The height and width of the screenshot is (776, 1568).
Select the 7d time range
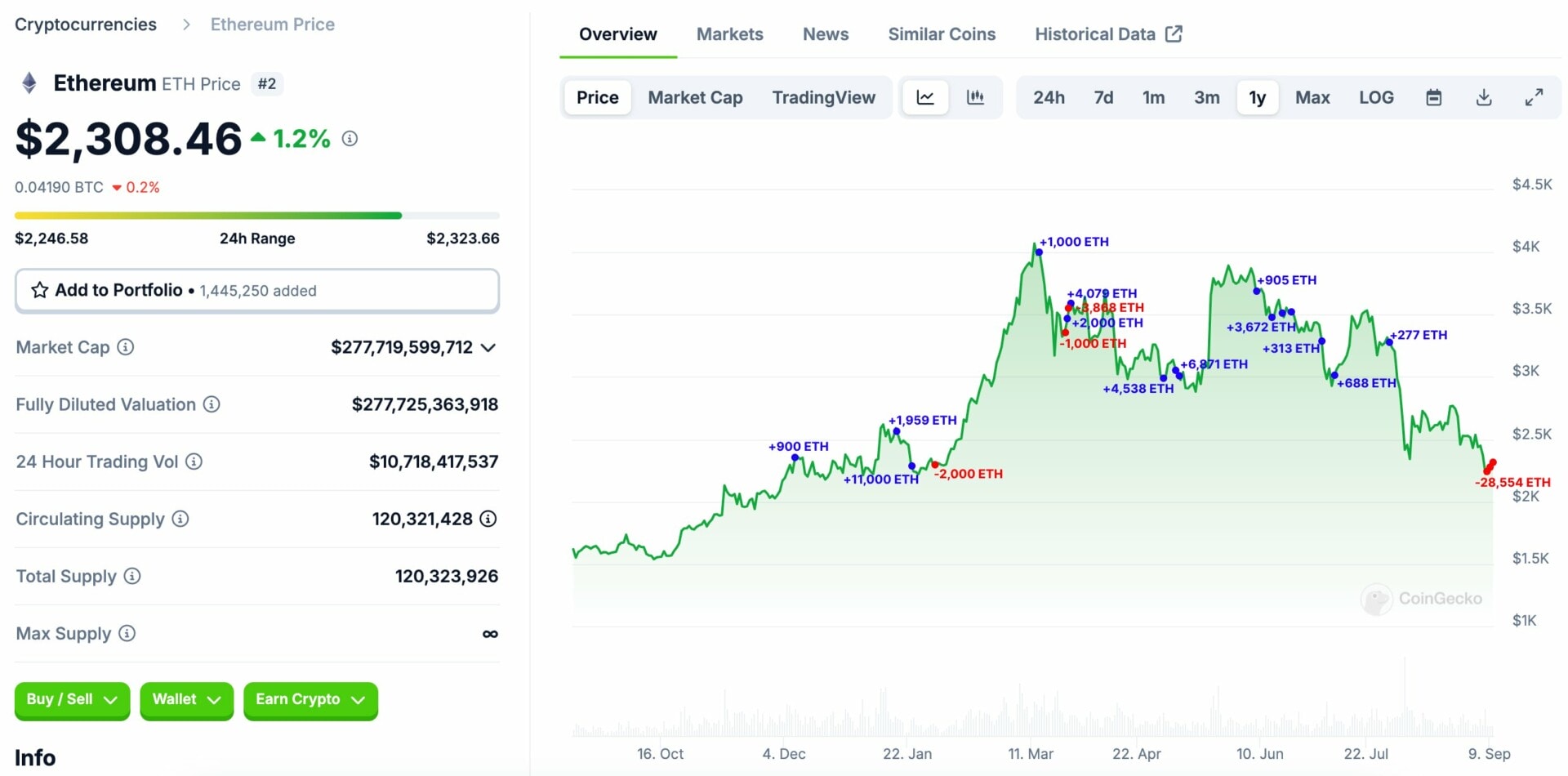coord(1103,98)
